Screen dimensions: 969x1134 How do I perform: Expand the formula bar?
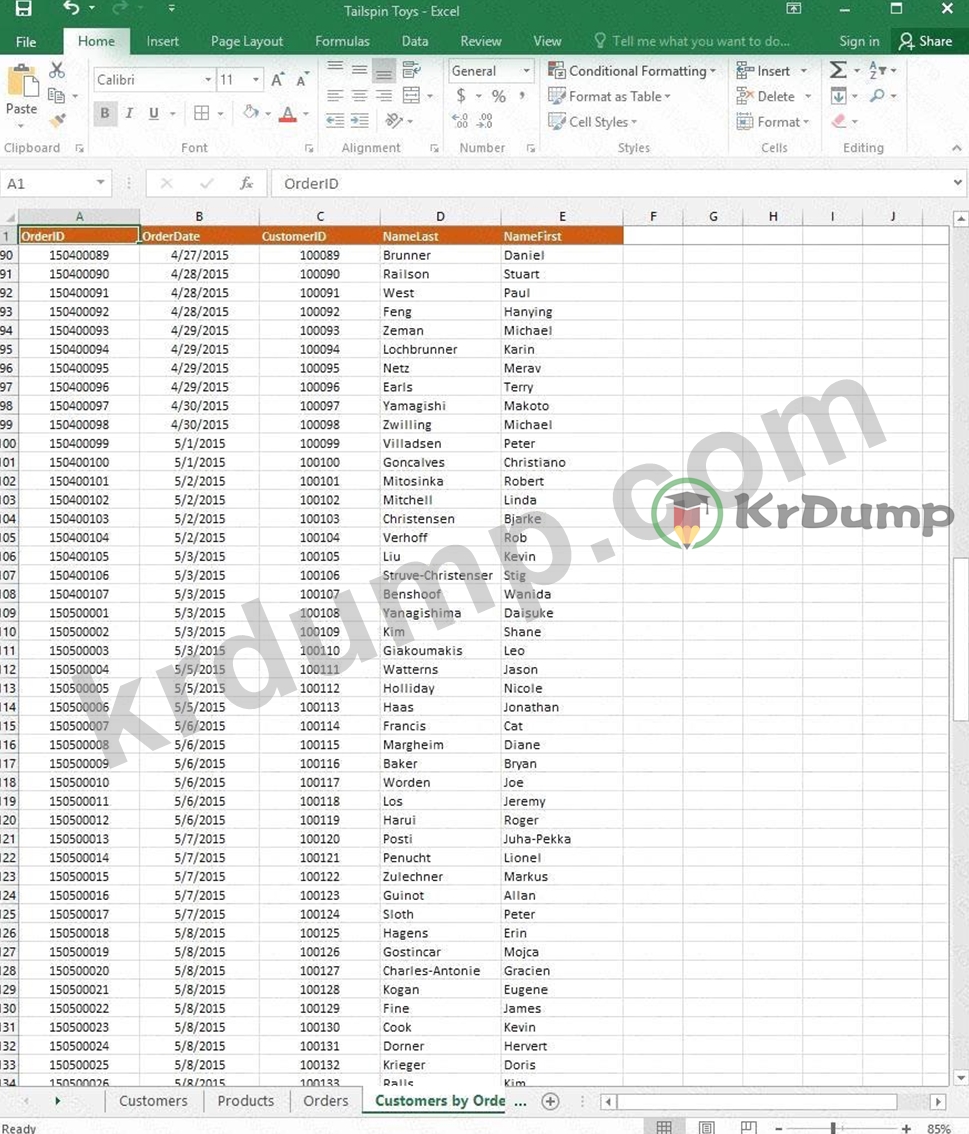click(x=957, y=183)
